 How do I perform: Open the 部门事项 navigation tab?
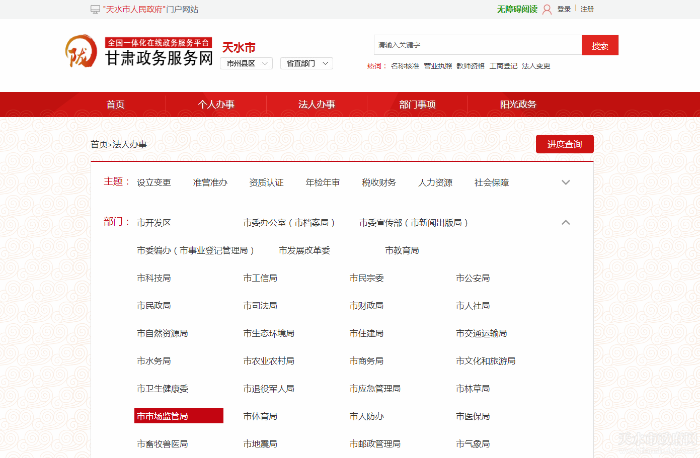click(417, 104)
